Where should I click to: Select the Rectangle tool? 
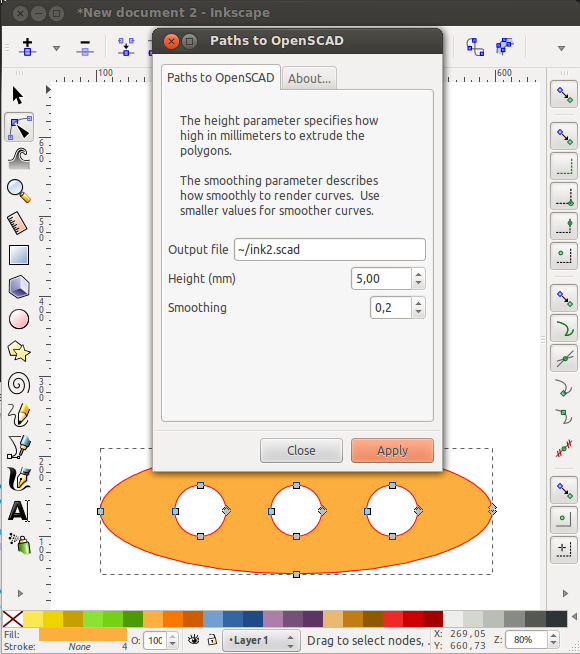(19, 255)
